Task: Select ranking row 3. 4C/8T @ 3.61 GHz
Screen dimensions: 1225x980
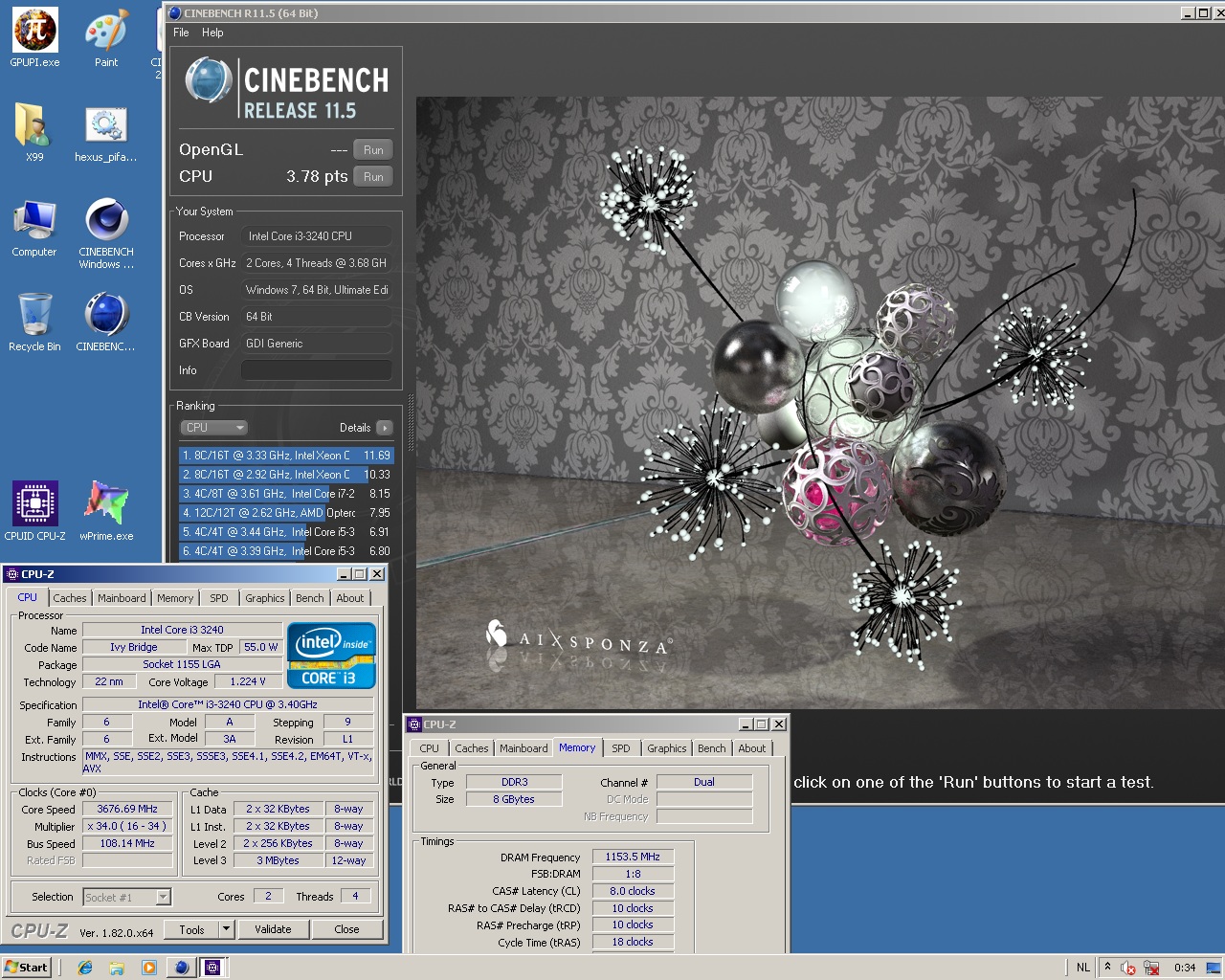Action: (x=286, y=494)
